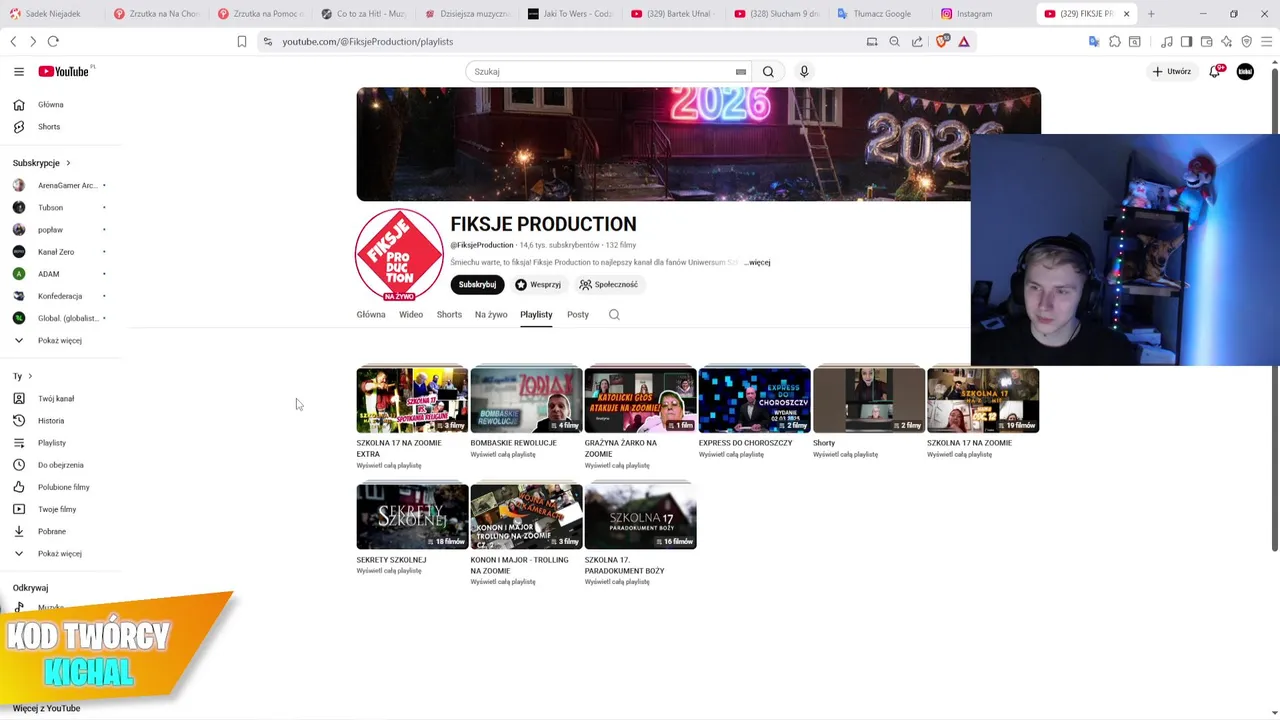Open the Utwórz create menu
Viewport: 1280px width, 720px height.
(x=1171, y=71)
